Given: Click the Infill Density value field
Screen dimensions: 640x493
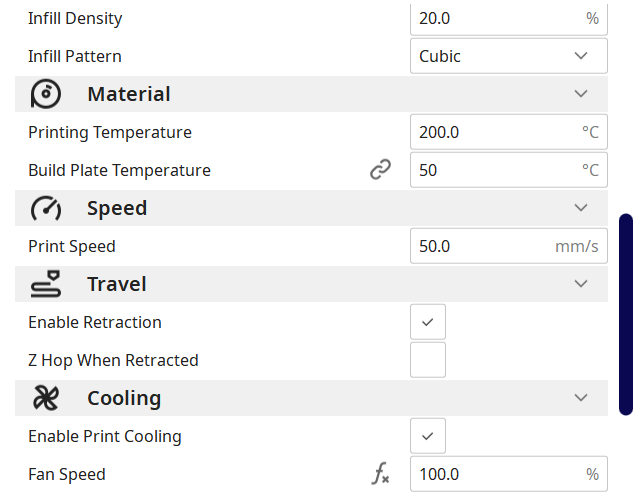Looking at the screenshot, I should pos(495,18).
